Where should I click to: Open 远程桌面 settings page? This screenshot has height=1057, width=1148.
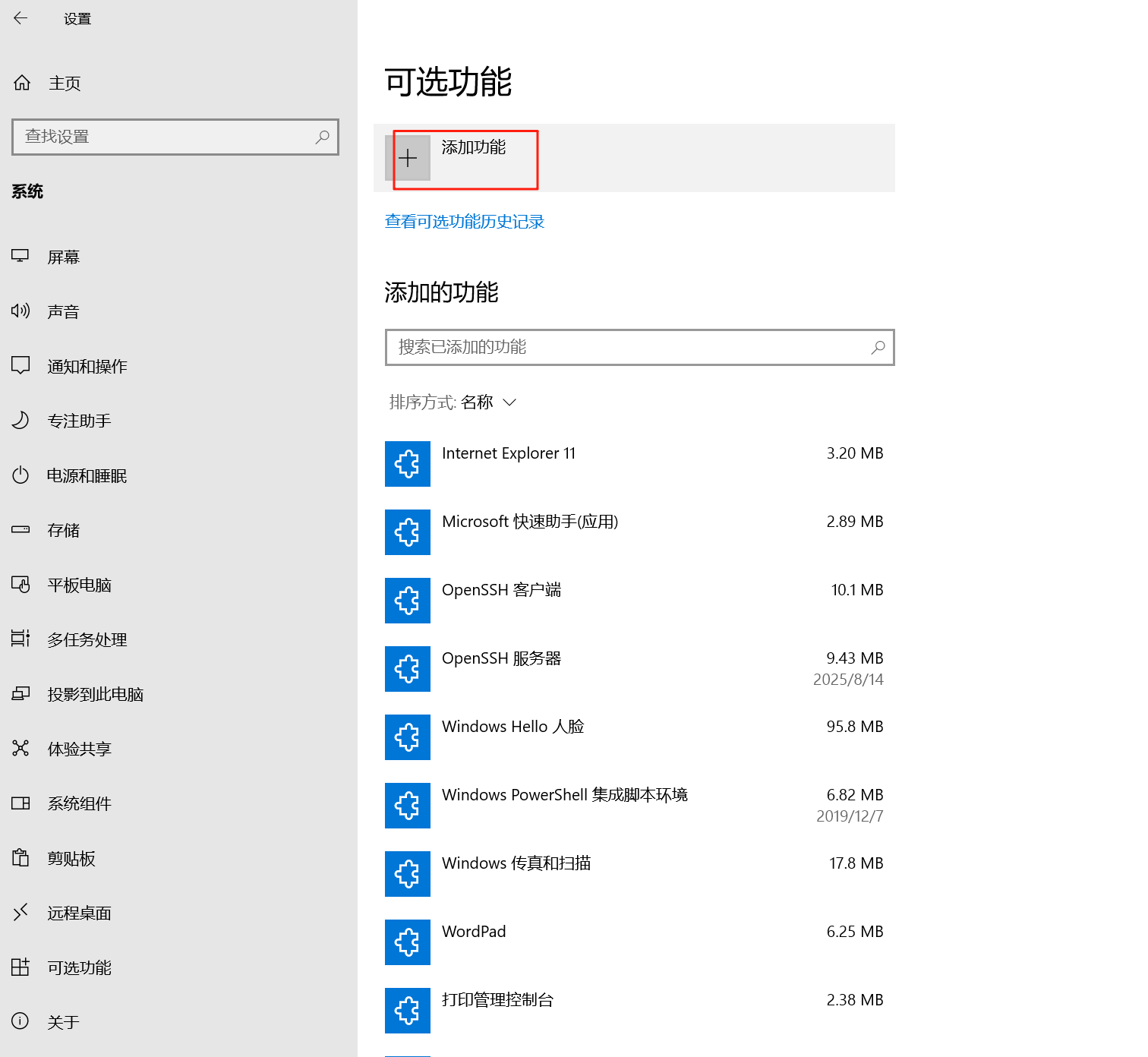(80, 913)
